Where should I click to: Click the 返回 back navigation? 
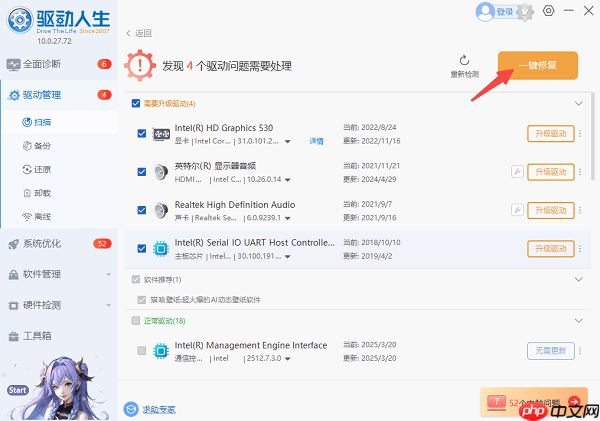click(138, 33)
